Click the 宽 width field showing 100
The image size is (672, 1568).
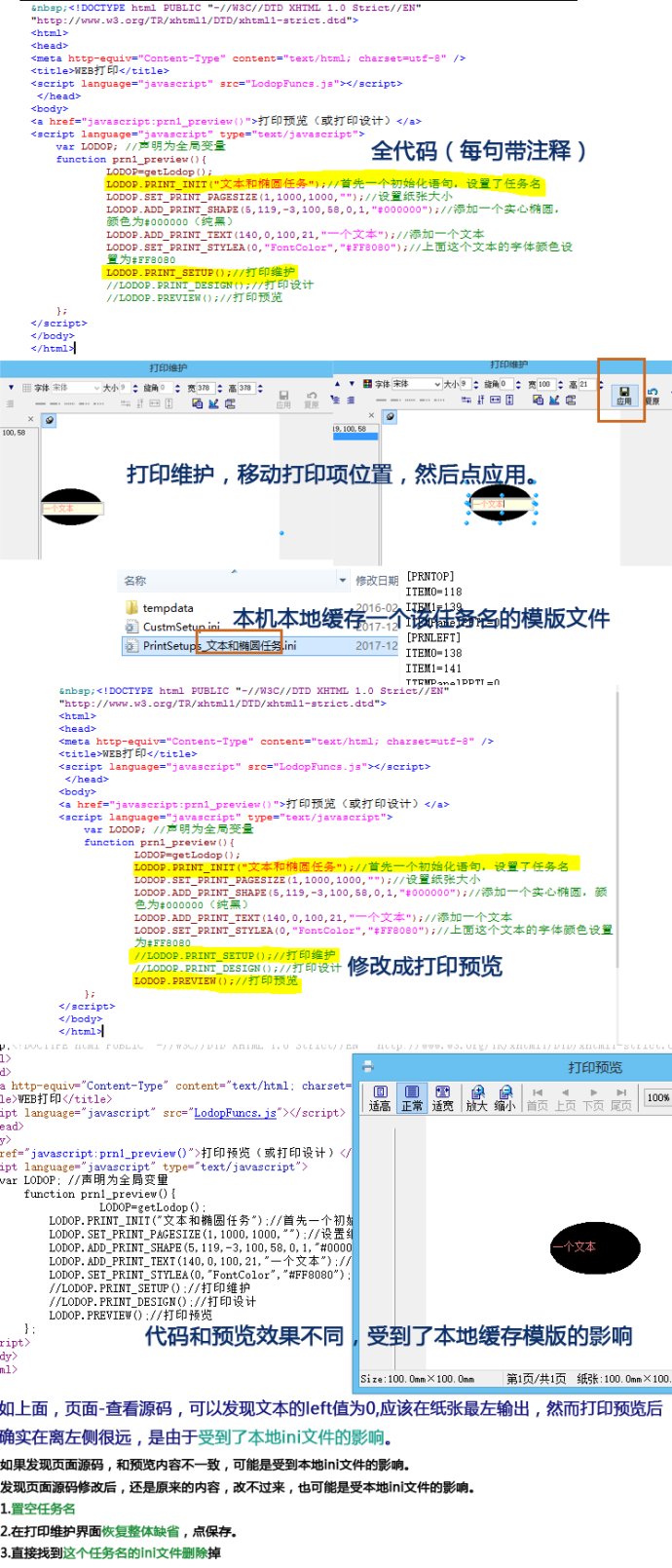pyautogui.click(x=545, y=384)
